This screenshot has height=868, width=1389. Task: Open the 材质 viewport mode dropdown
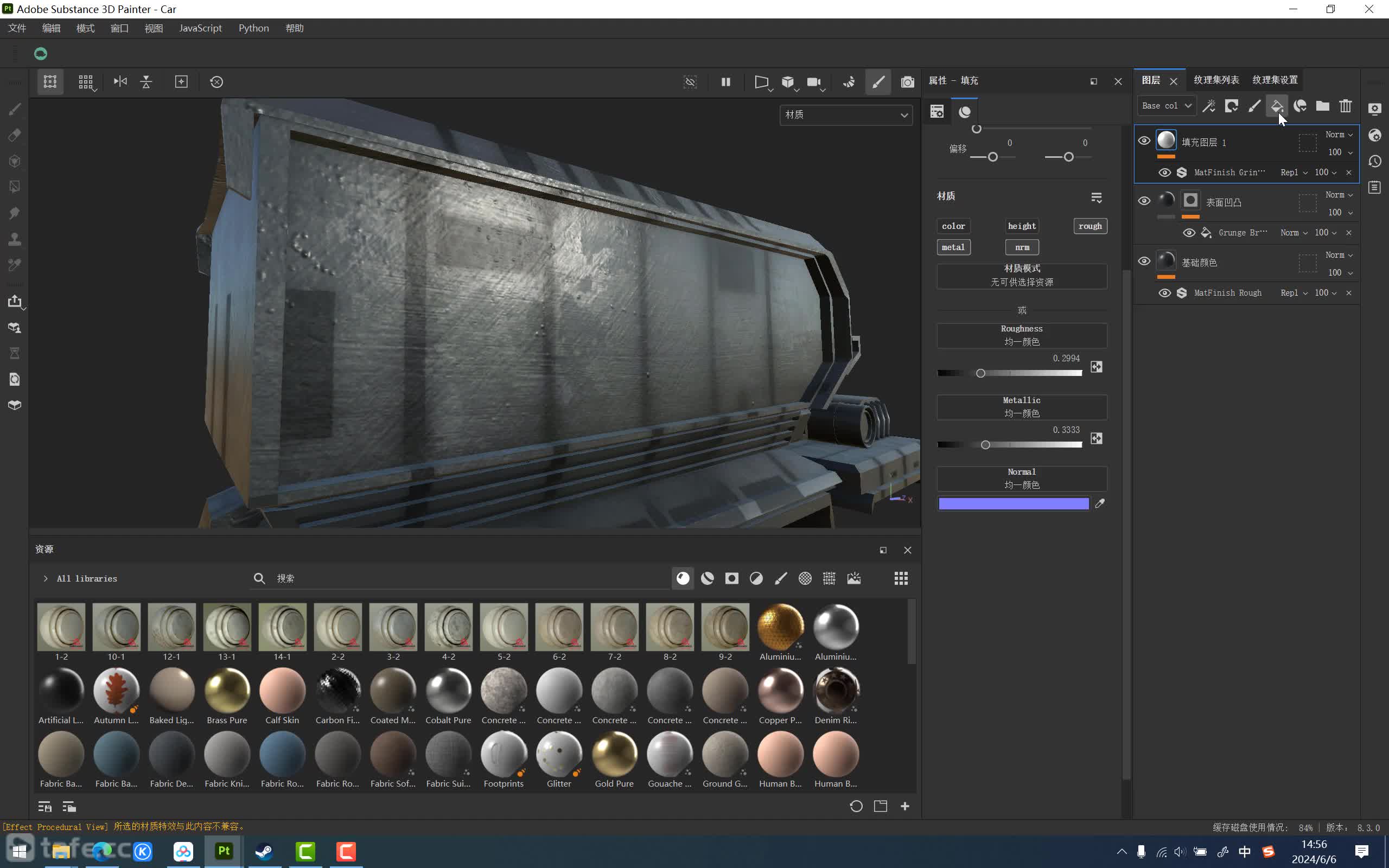tap(846, 115)
